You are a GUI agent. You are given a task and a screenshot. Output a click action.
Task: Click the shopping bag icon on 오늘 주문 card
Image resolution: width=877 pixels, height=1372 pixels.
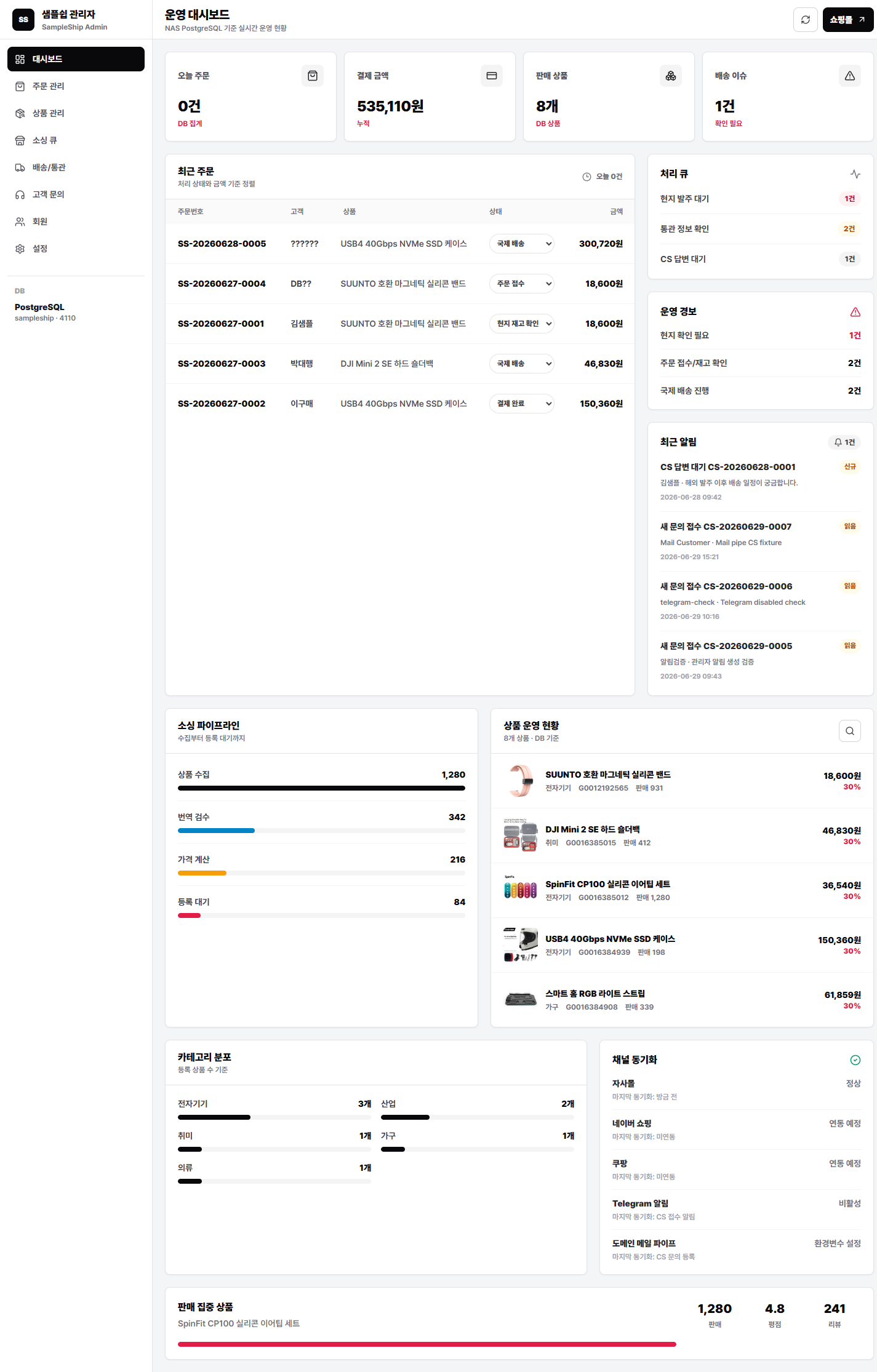pos(313,76)
